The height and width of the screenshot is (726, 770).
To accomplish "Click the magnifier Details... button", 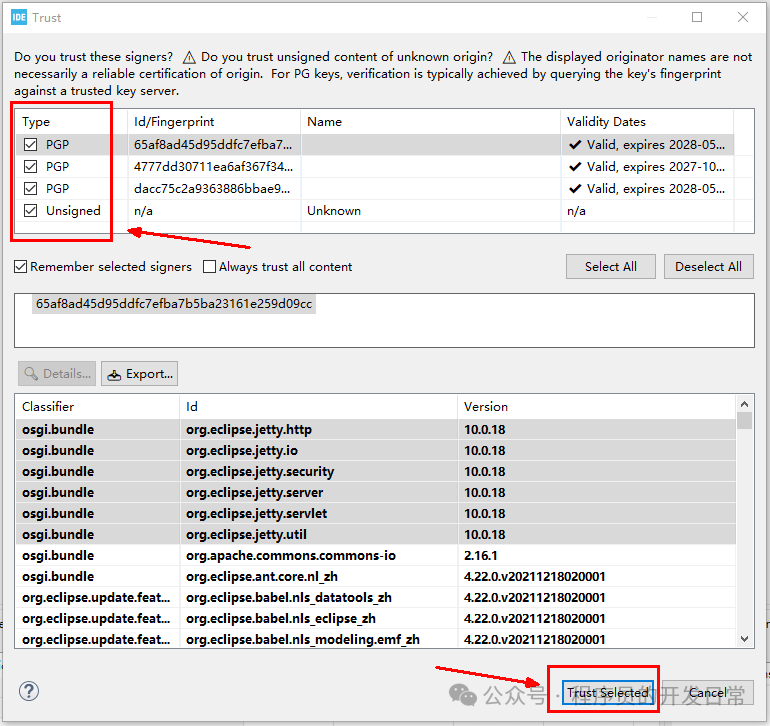I will pyautogui.click(x=57, y=374).
